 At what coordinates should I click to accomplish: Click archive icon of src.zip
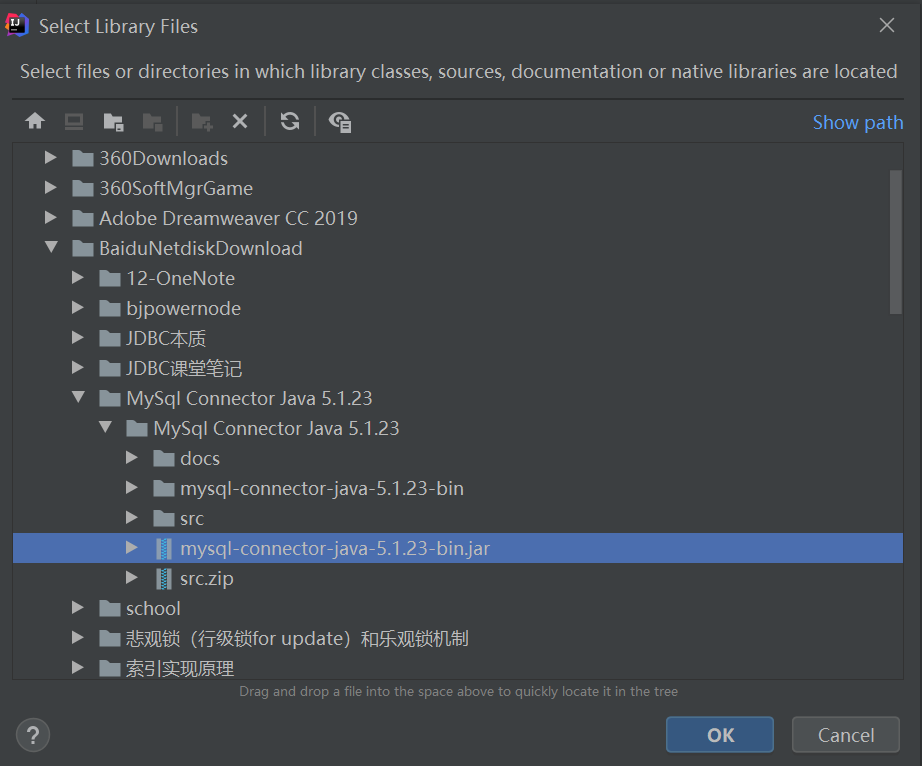(x=164, y=578)
